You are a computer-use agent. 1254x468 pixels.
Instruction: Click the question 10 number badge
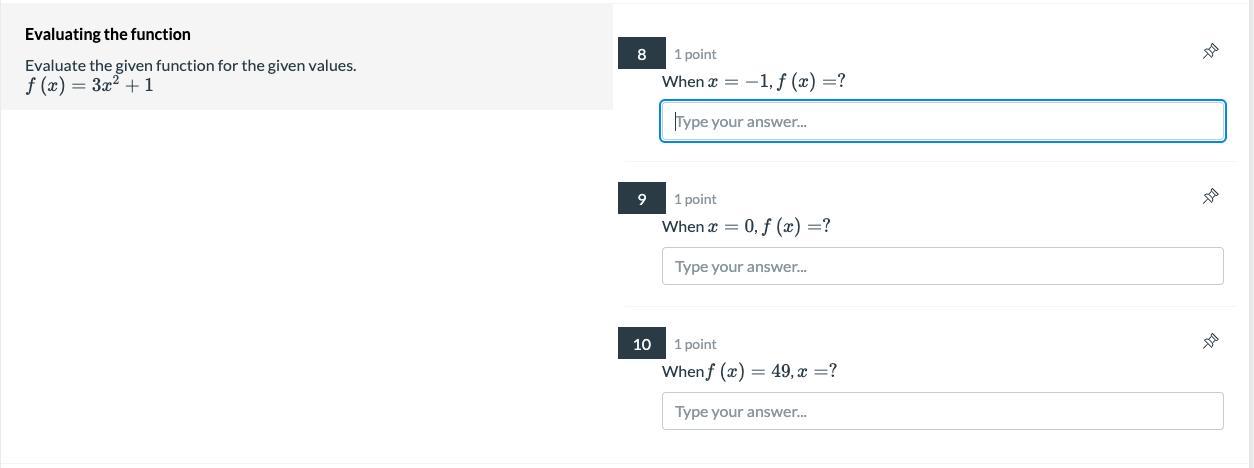tap(641, 344)
